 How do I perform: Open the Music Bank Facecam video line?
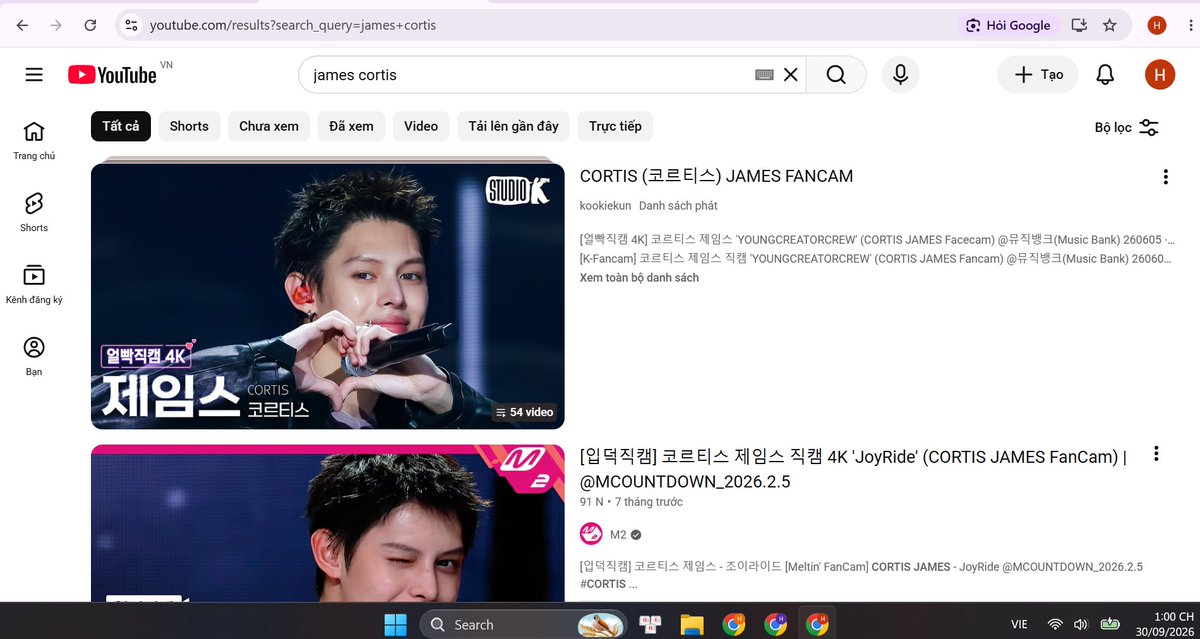point(877,240)
